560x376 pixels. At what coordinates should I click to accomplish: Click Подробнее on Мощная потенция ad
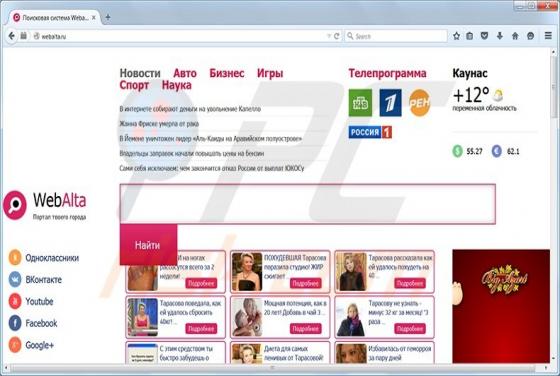pos(306,329)
